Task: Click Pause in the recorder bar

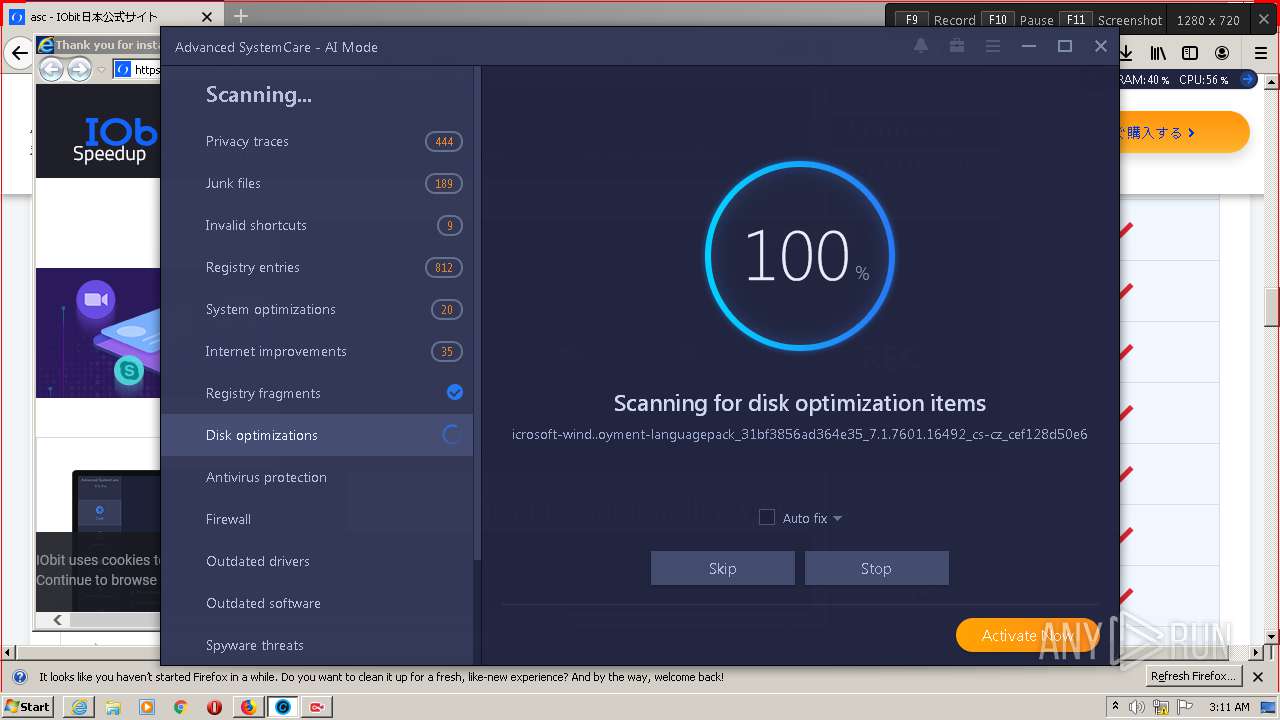Action: 1036,20
